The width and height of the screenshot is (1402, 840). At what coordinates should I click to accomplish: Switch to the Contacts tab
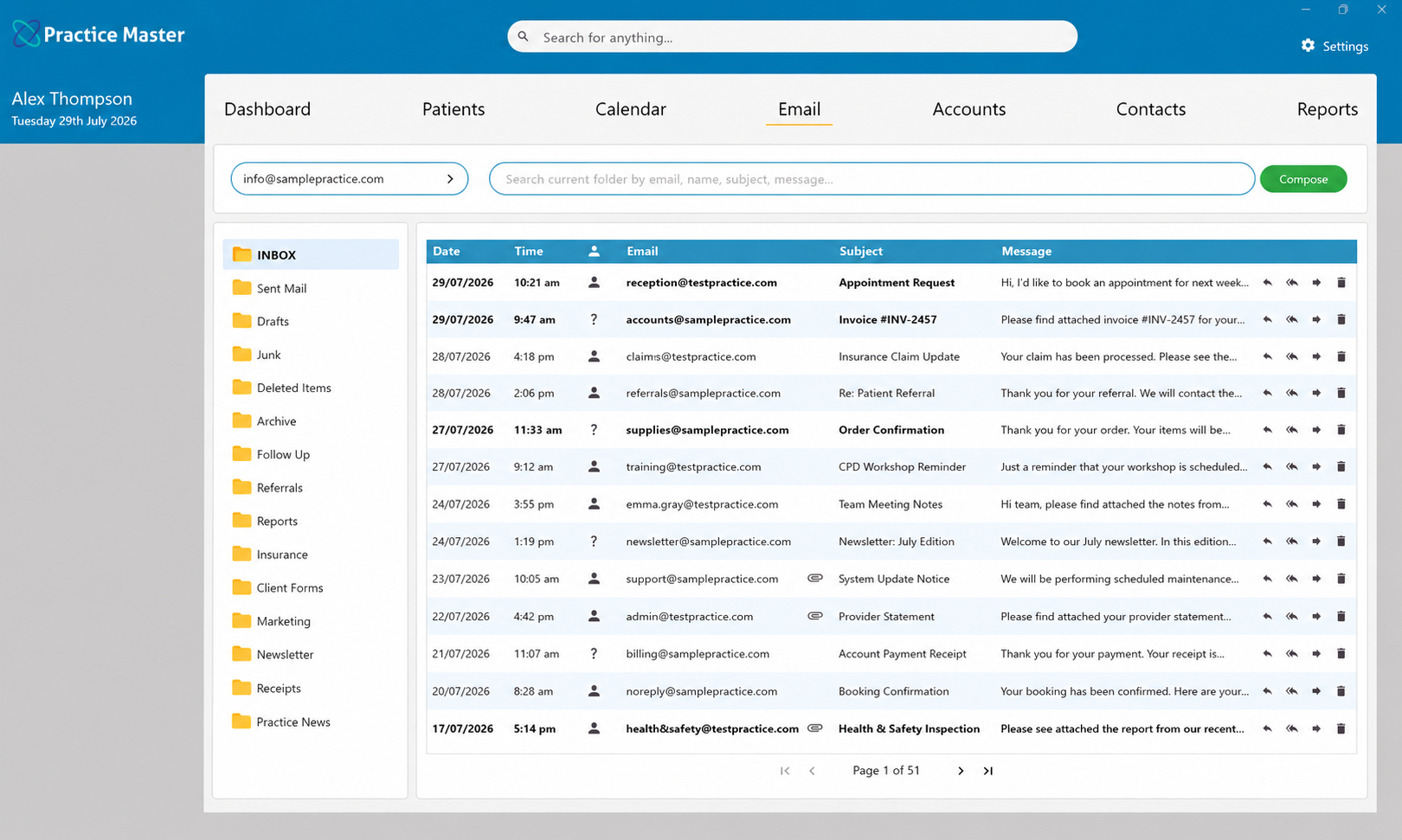[1151, 109]
